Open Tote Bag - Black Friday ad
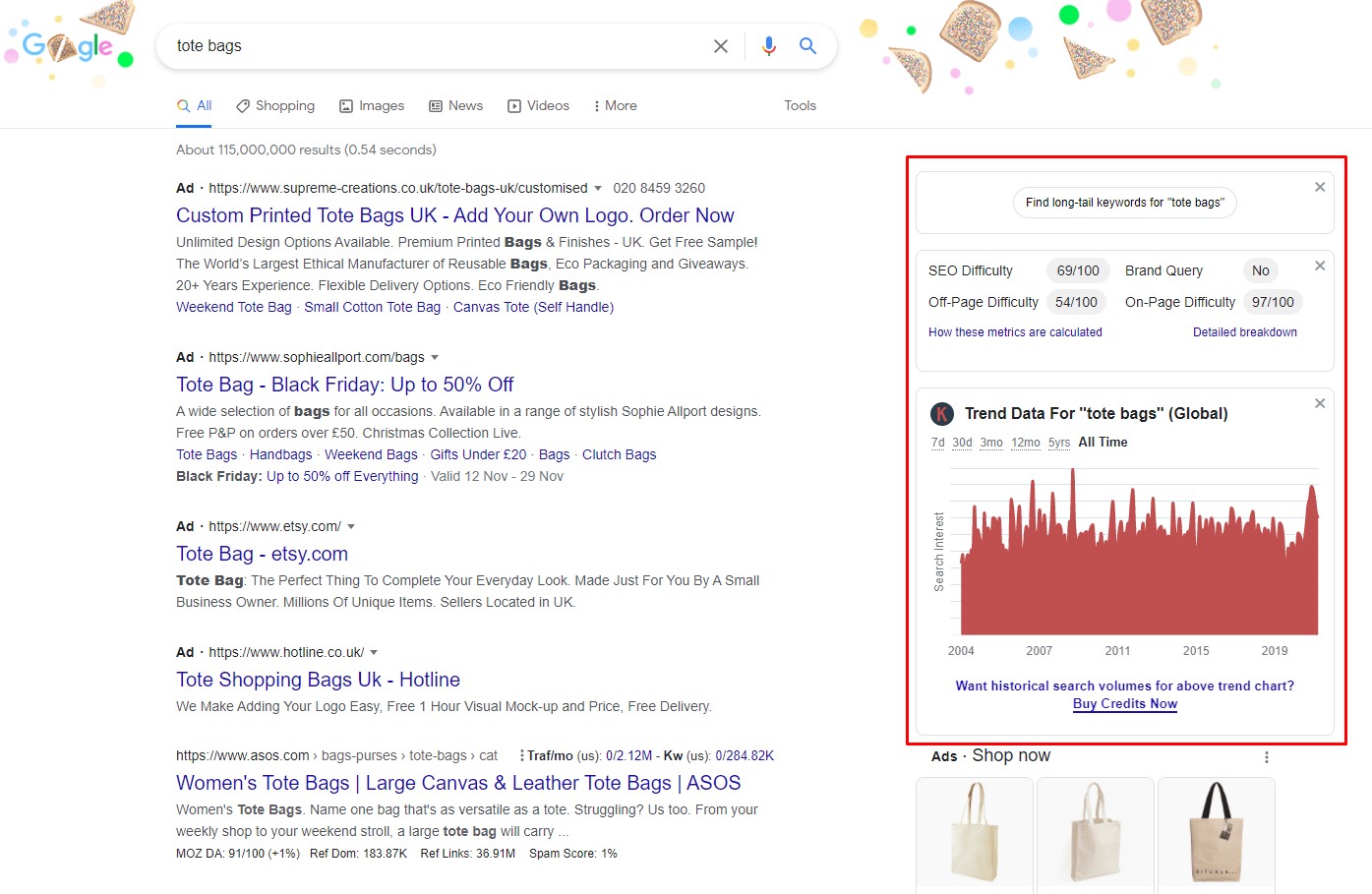1372x894 pixels. point(345,385)
